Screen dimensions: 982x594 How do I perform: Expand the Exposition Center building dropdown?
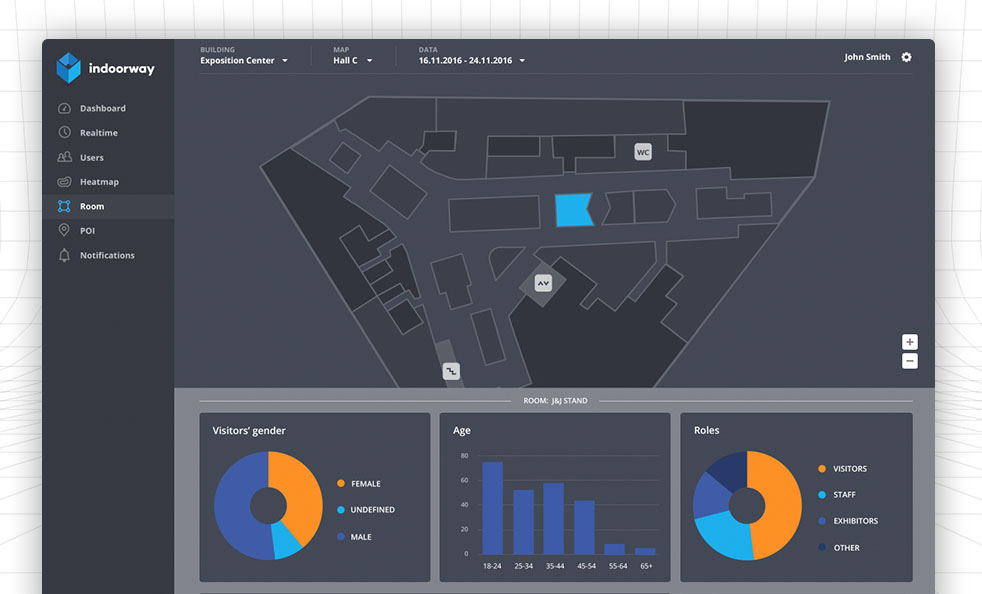[244, 61]
